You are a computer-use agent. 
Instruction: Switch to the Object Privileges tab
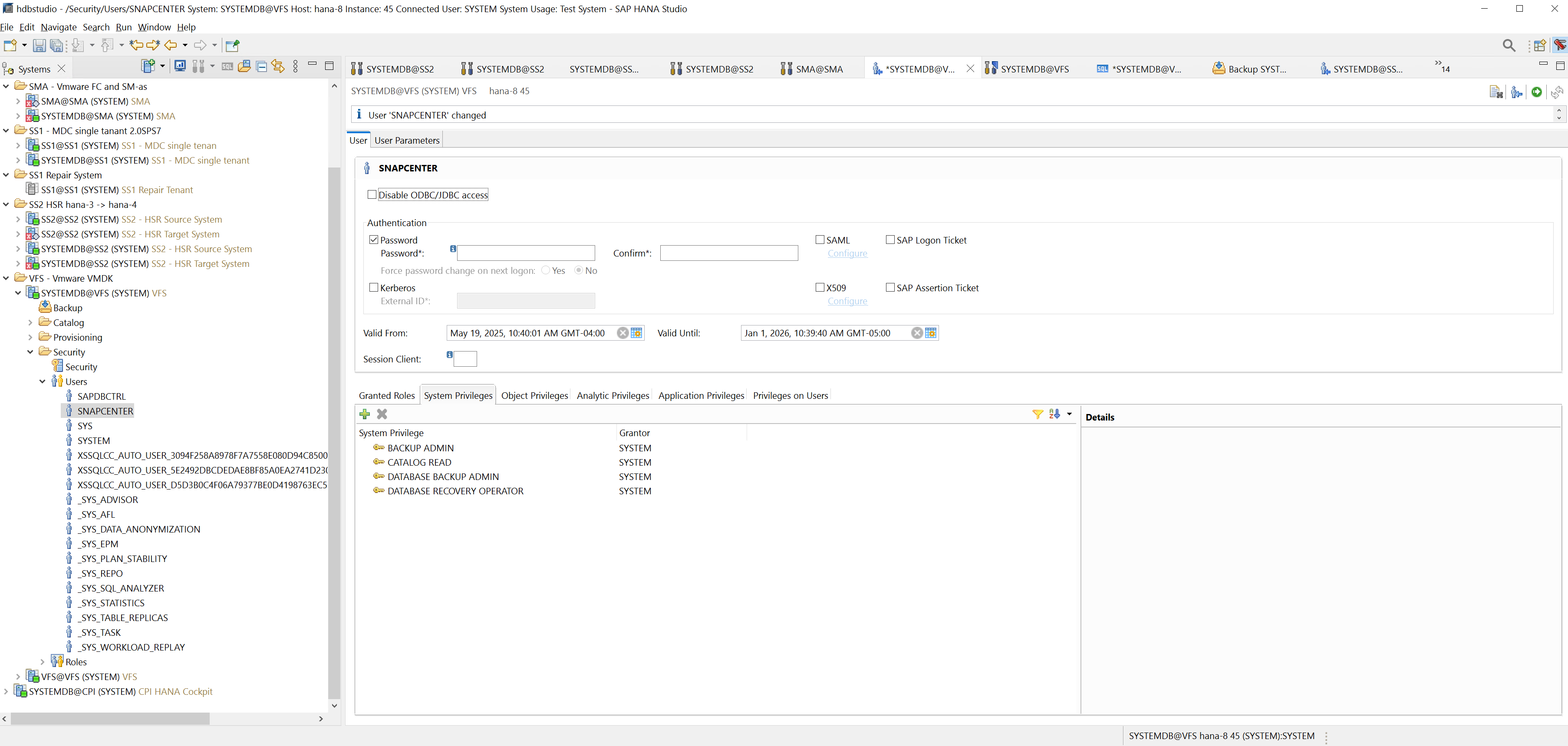534,395
